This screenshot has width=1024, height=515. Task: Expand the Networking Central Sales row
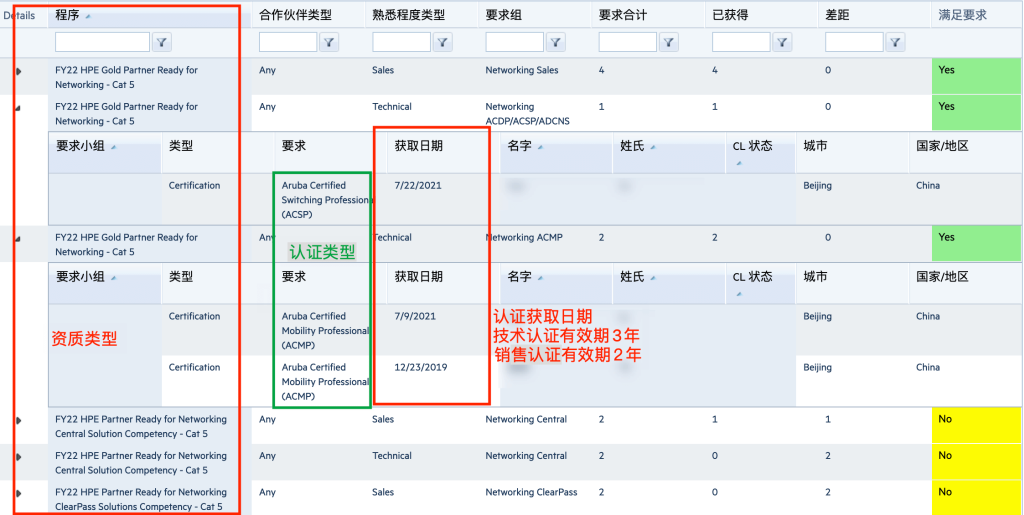click(x=18, y=420)
